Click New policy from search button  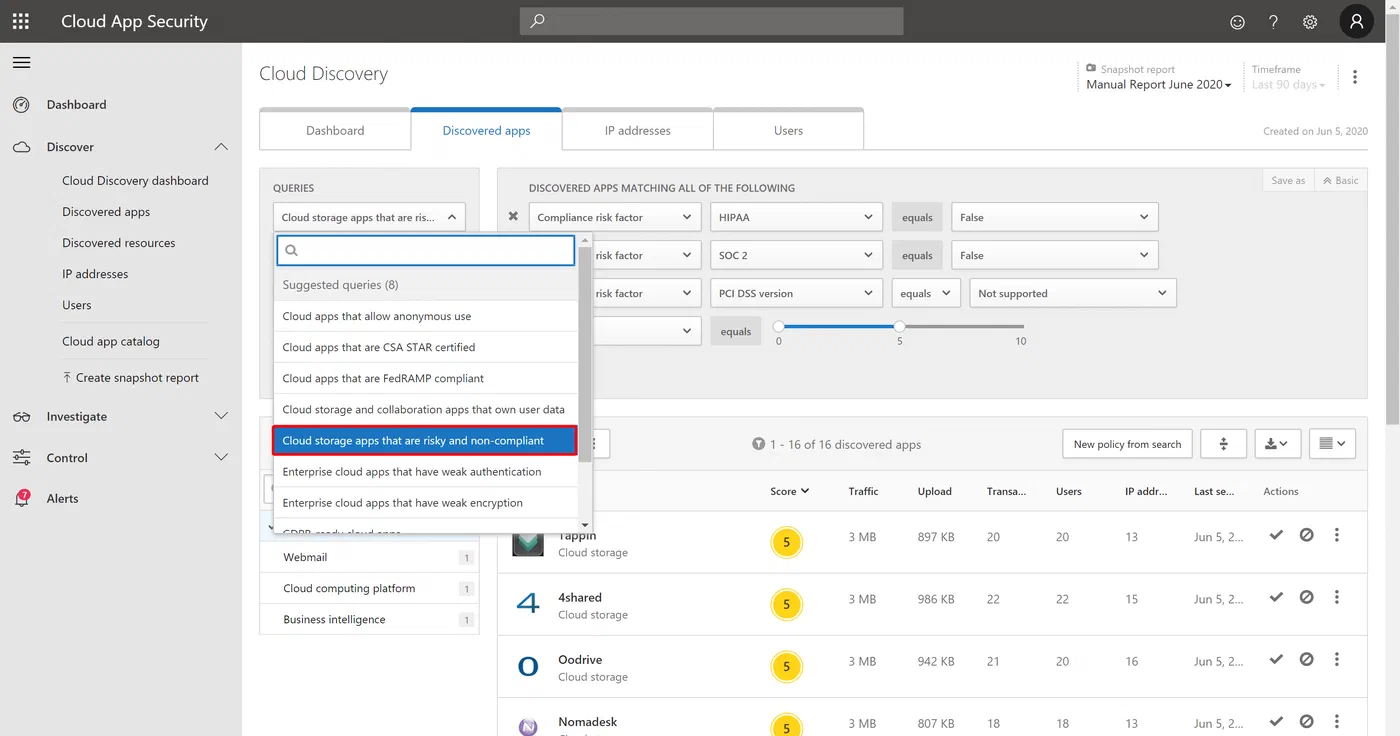[x=1127, y=444]
